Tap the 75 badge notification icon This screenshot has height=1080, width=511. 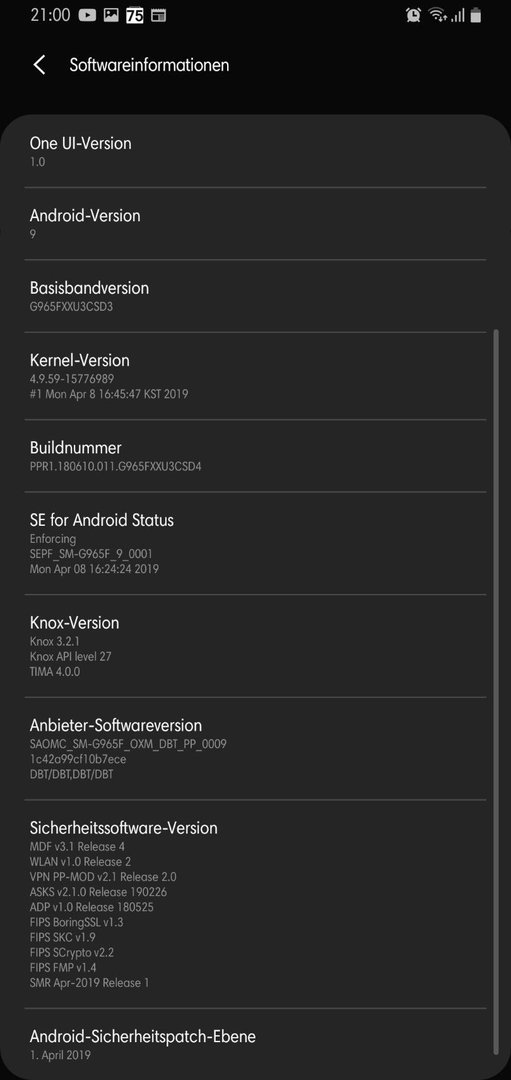(x=134, y=15)
